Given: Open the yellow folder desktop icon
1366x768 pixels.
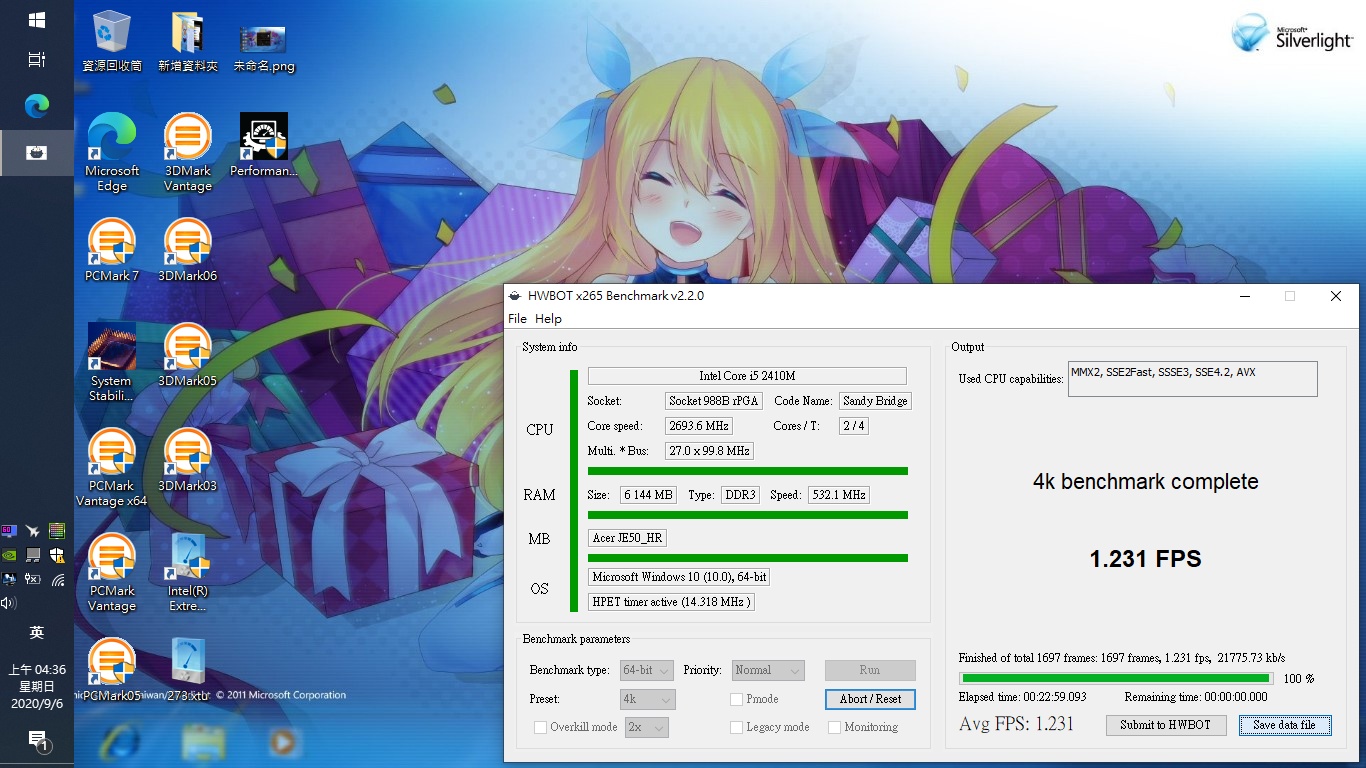Looking at the screenshot, I should click(188, 42).
